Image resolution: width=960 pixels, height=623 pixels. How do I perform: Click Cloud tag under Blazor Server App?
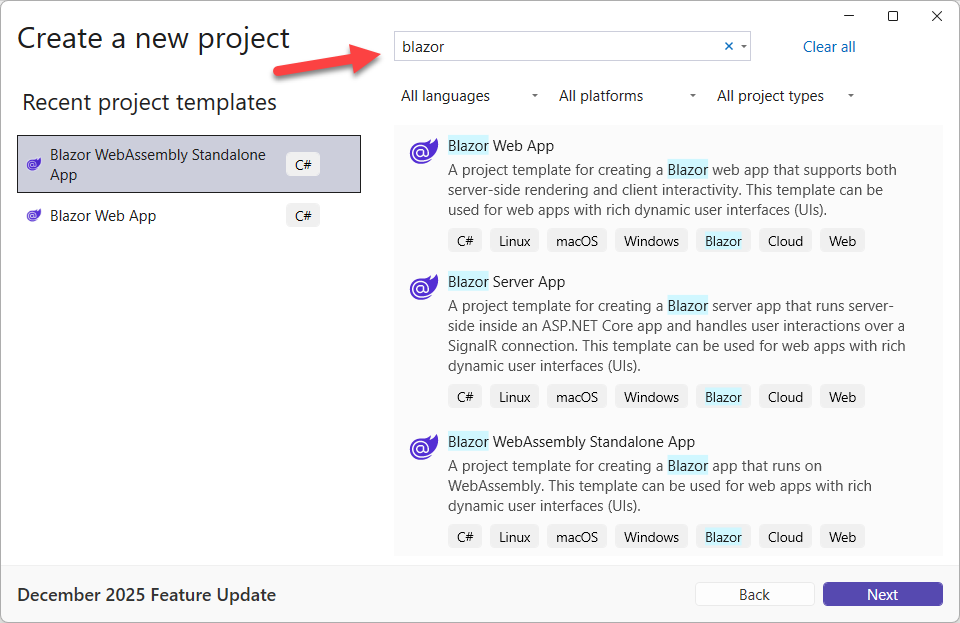point(785,397)
